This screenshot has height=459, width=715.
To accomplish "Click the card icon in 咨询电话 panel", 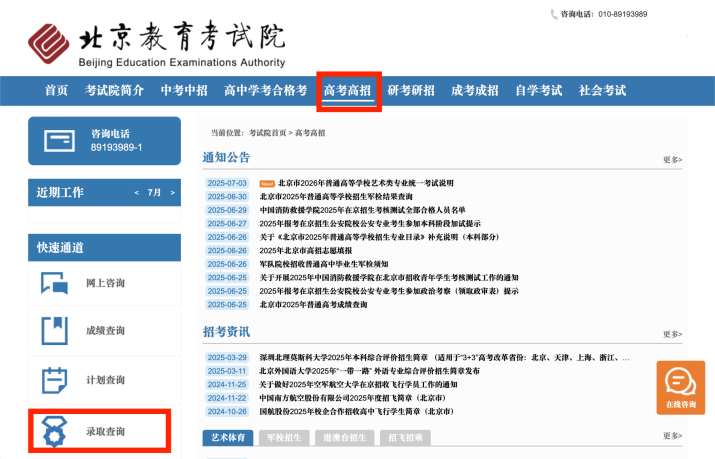I will [59, 141].
